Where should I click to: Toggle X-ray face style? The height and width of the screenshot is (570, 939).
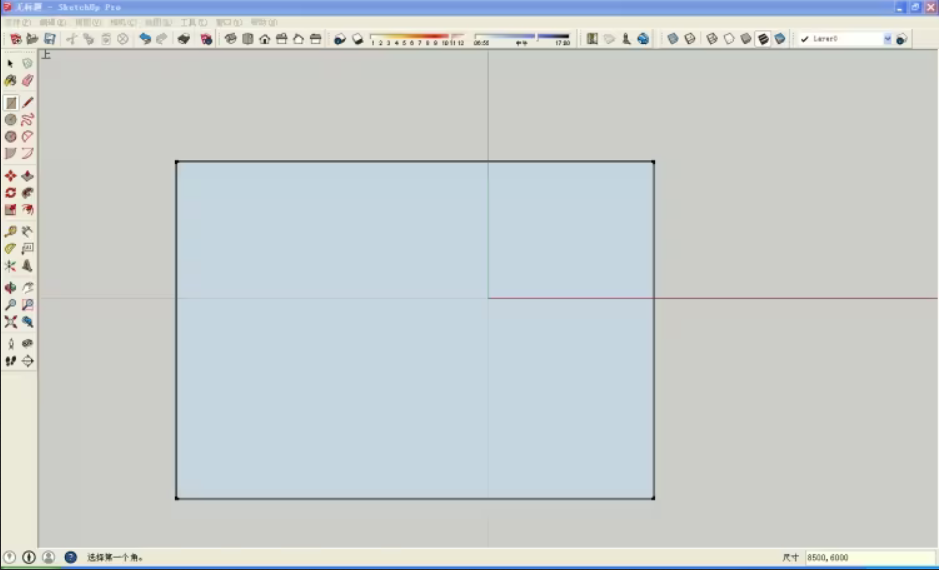(x=673, y=39)
